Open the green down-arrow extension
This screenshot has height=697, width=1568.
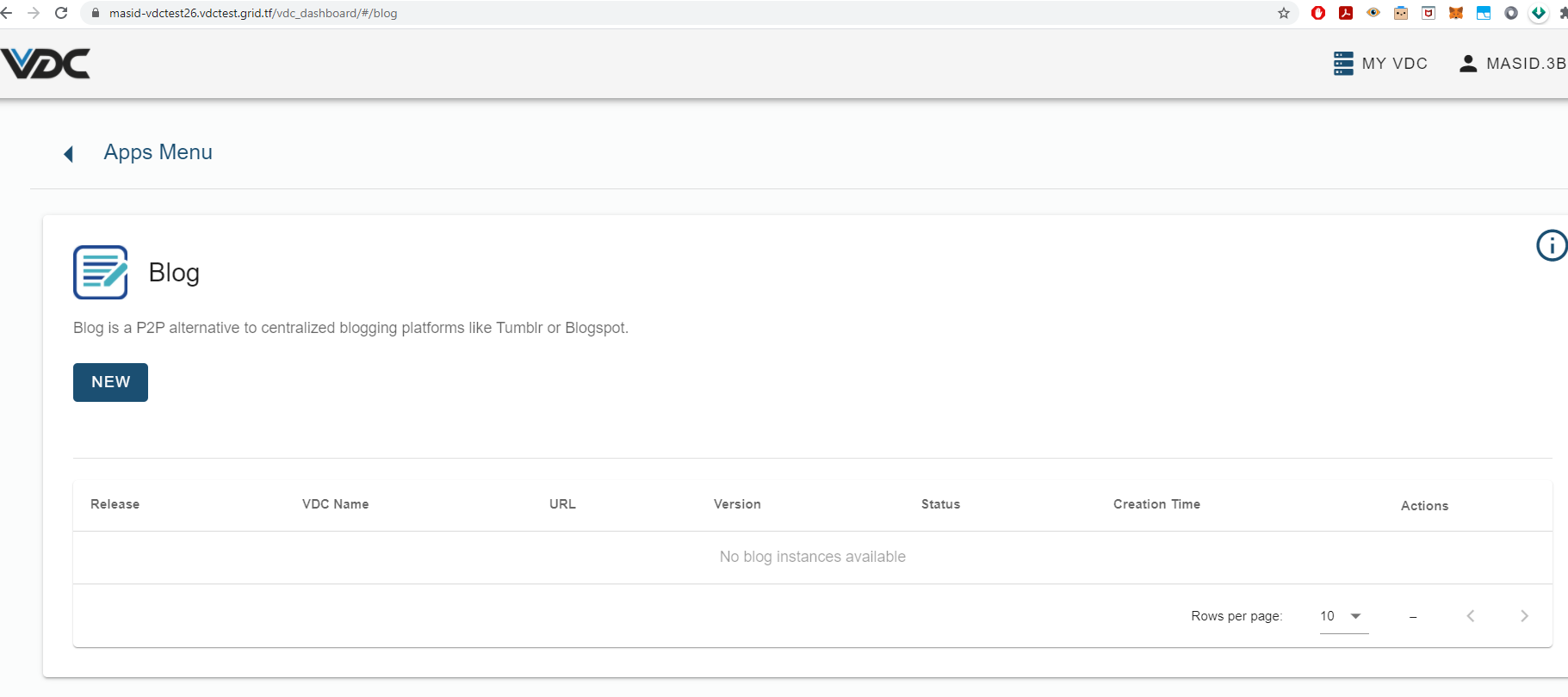point(1539,13)
